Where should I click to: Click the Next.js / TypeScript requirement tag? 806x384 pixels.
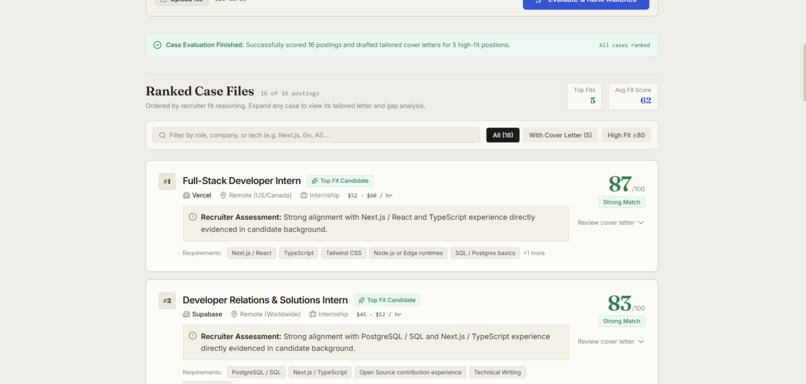click(x=320, y=372)
